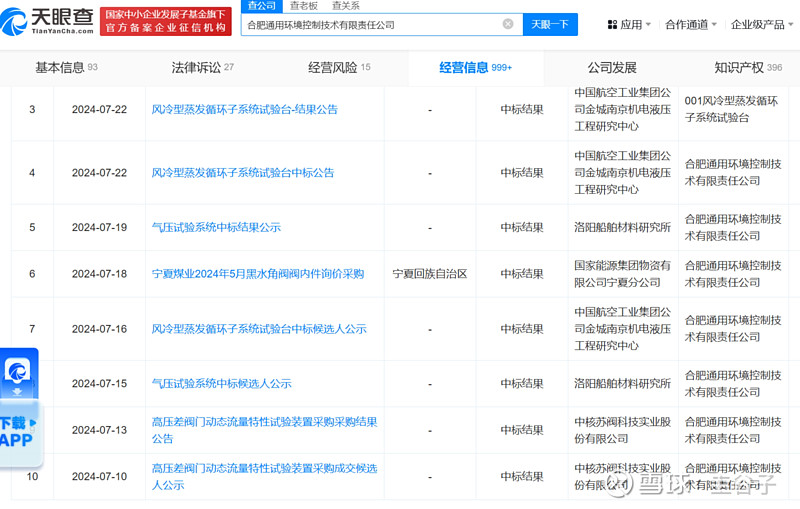Open the 知识产权 tab
Viewport: 800px width, 509px height.
click(x=748, y=67)
